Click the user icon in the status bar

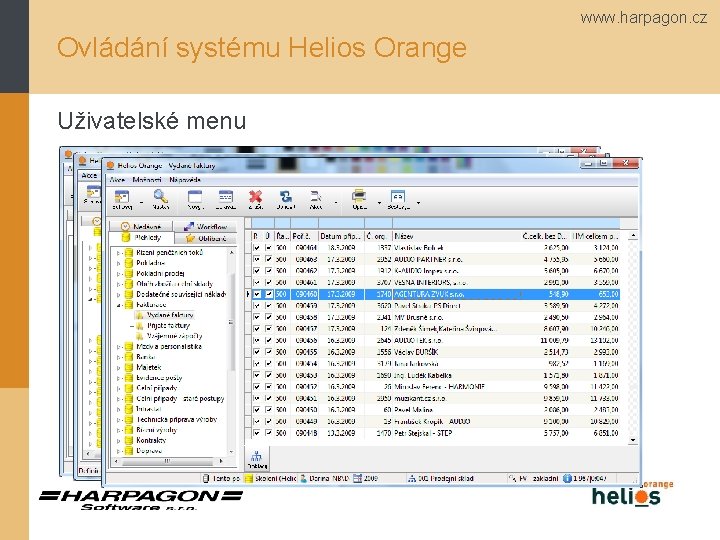click(304, 478)
